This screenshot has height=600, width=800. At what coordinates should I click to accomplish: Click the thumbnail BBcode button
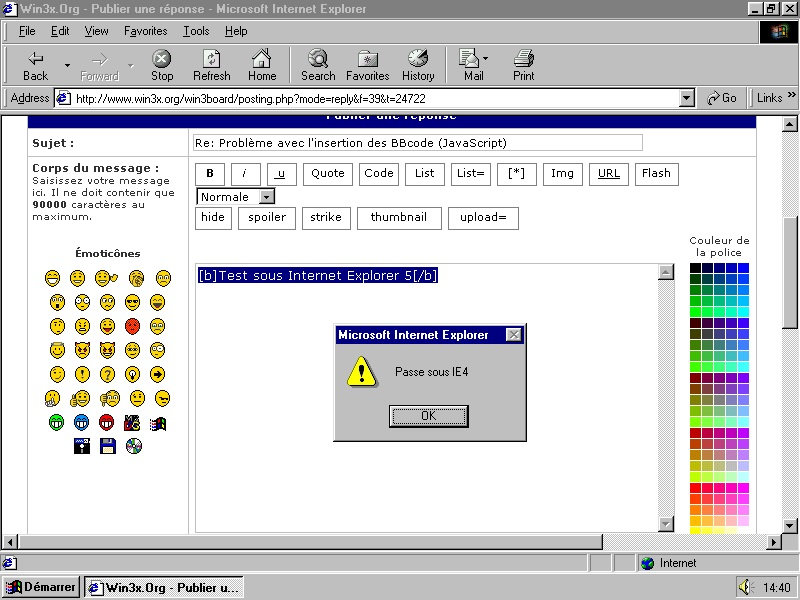(399, 218)
